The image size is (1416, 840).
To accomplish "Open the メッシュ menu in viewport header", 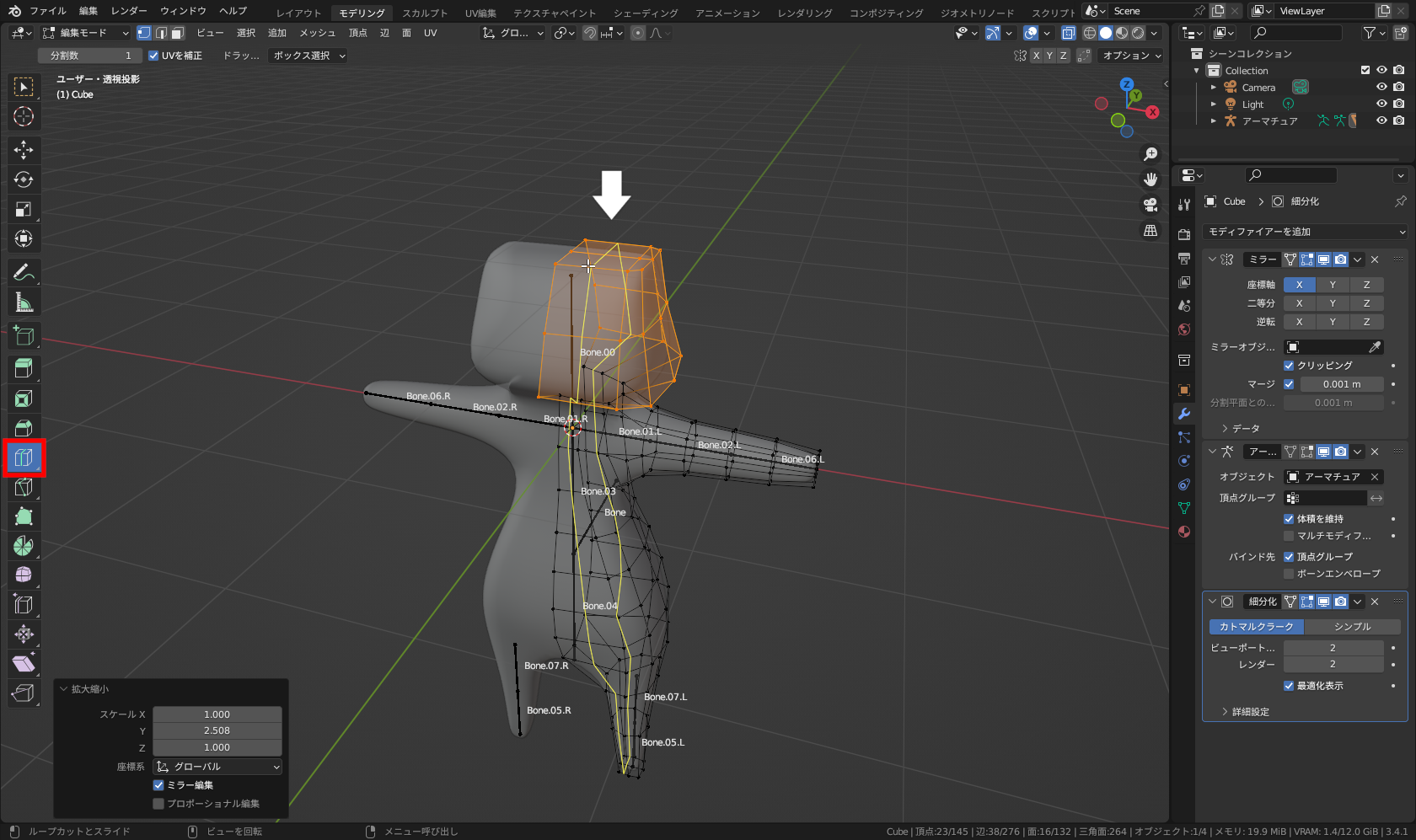I will (318, 33).
